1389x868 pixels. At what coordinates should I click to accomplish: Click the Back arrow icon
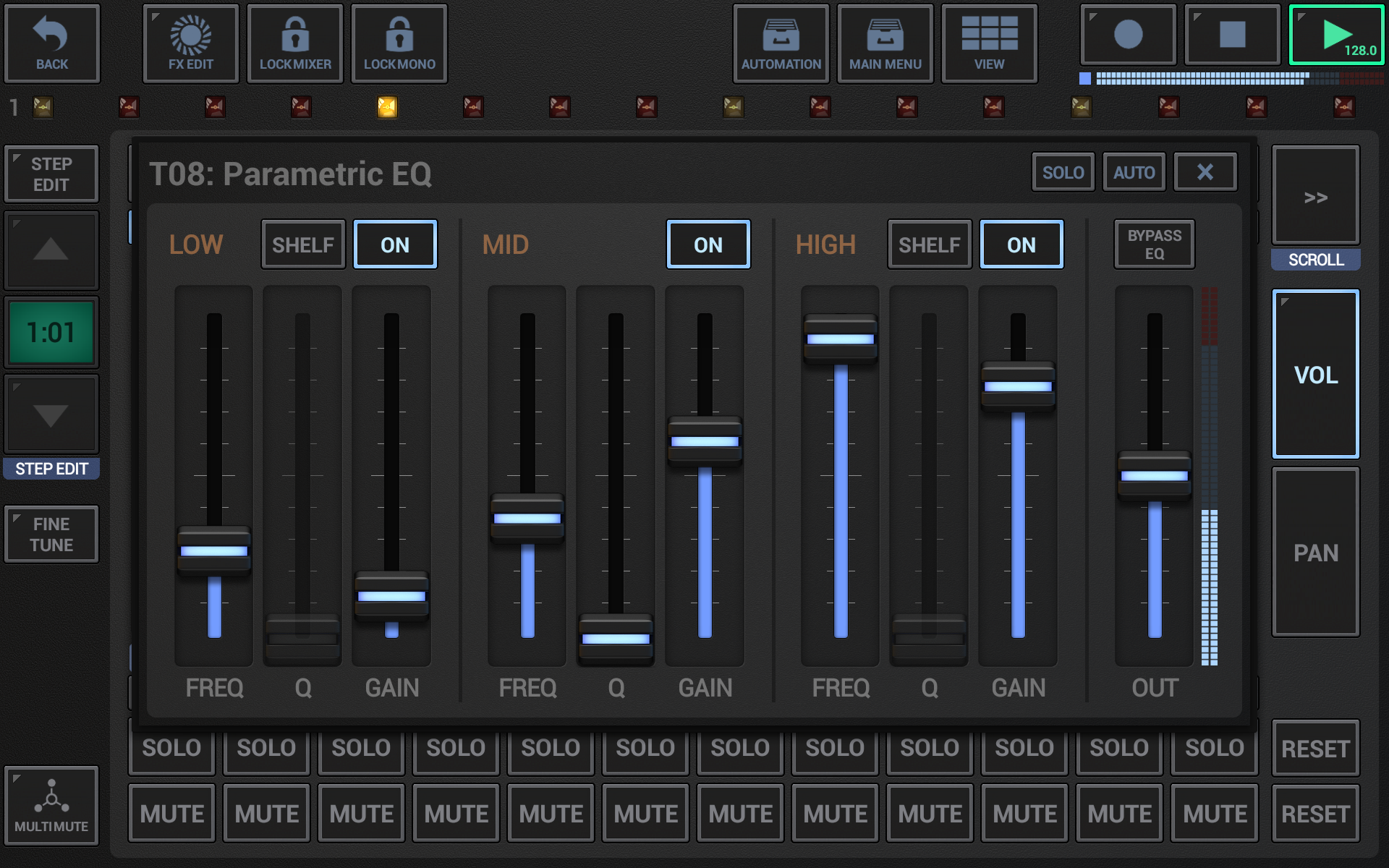point(51,35)
